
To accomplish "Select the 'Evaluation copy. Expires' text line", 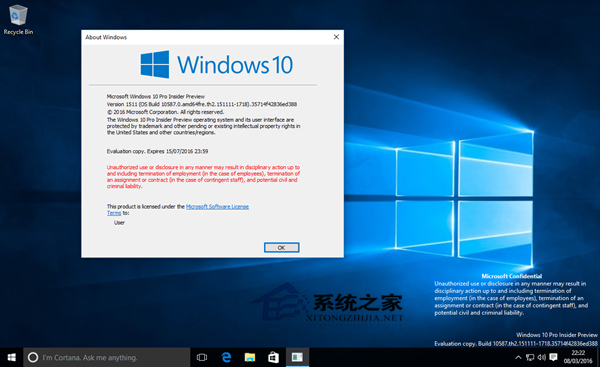I will pos(157,151).
